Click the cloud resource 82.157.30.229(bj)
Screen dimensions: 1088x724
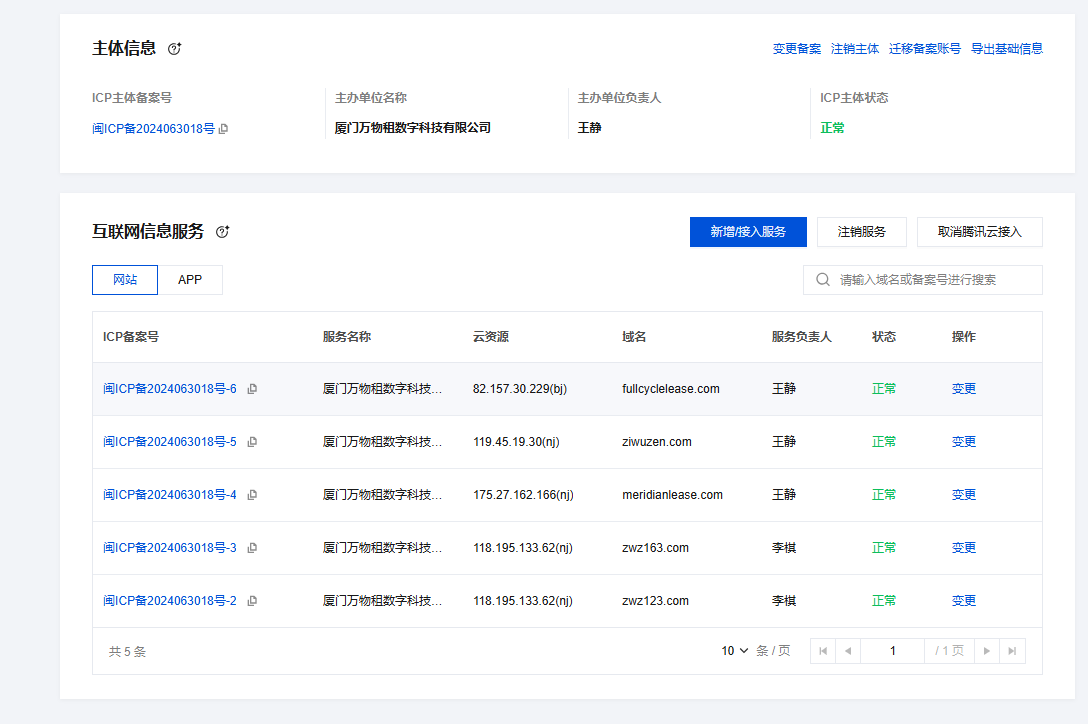(520, 389)
